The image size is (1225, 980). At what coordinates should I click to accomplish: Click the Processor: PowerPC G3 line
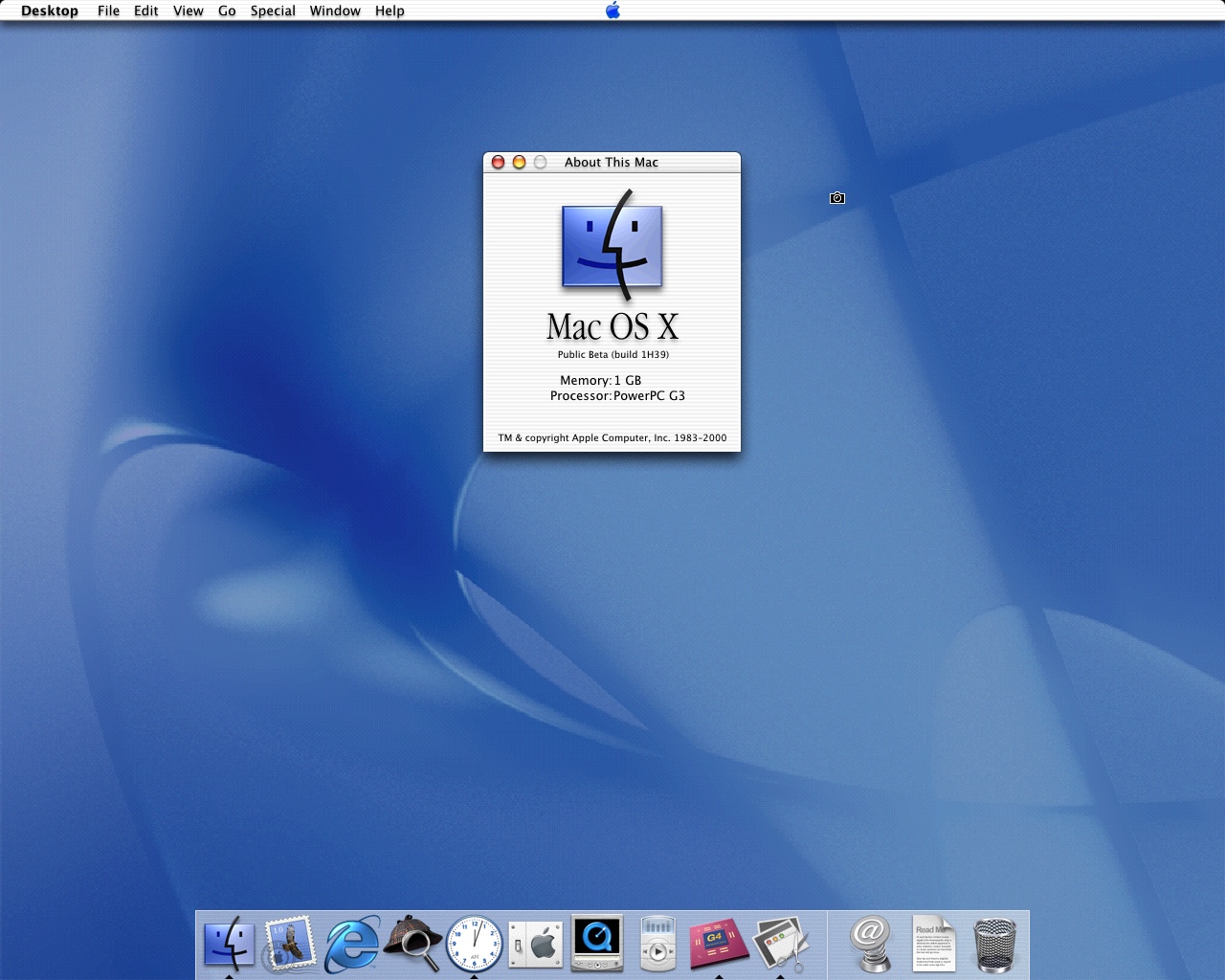[x=617, y=396]
